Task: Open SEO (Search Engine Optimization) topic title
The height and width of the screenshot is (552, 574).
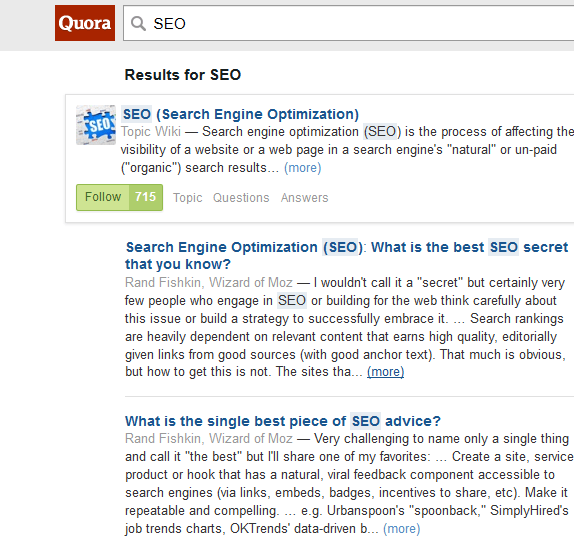Action: pyautogui.click(x=240, y=114)
